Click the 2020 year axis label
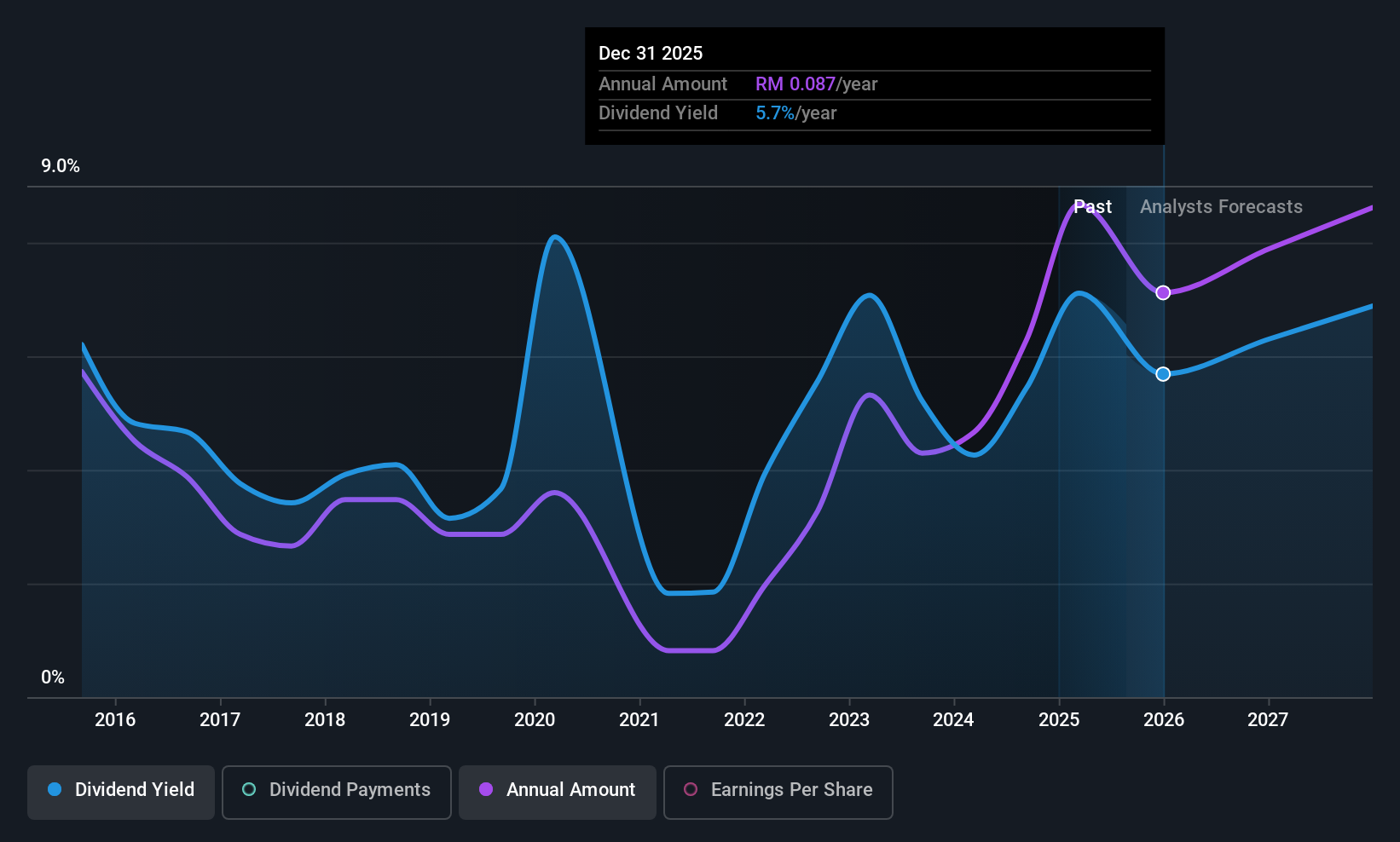Image resolution: width=1400 pixels, height=842 pixels. [535, 720]
